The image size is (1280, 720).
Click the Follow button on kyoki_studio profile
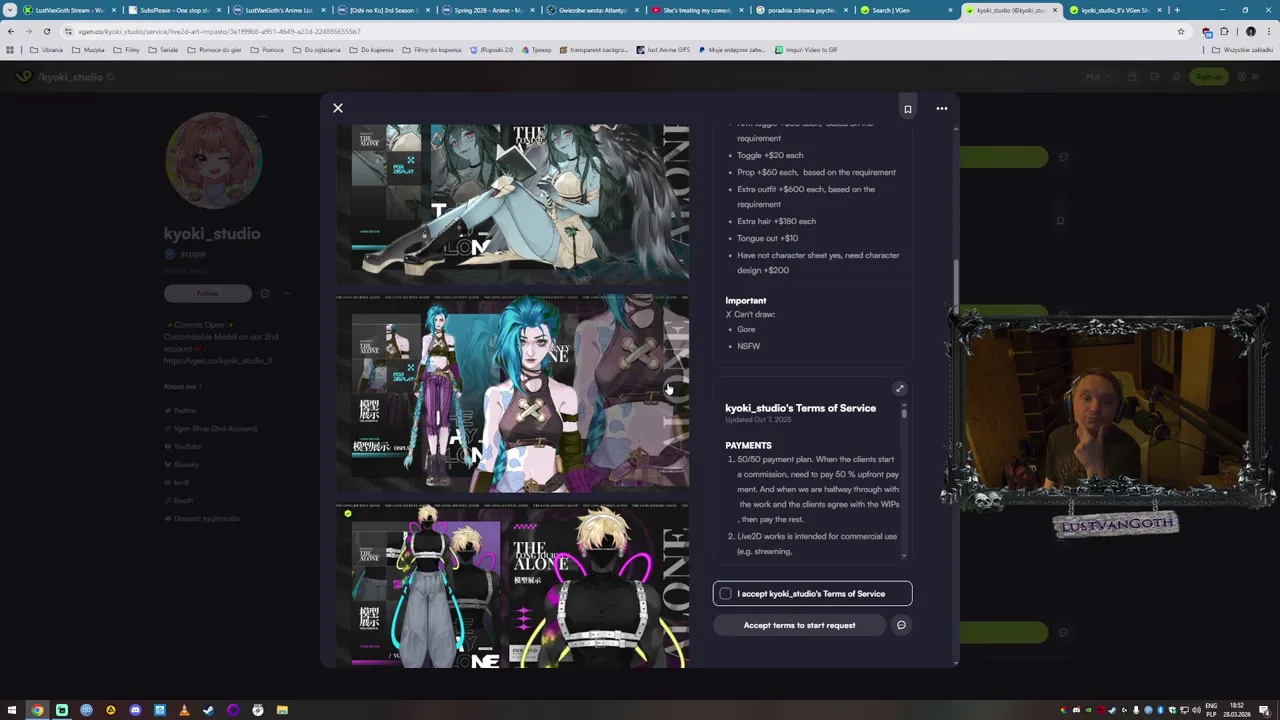pyautogui.click(x=208, y=293)
